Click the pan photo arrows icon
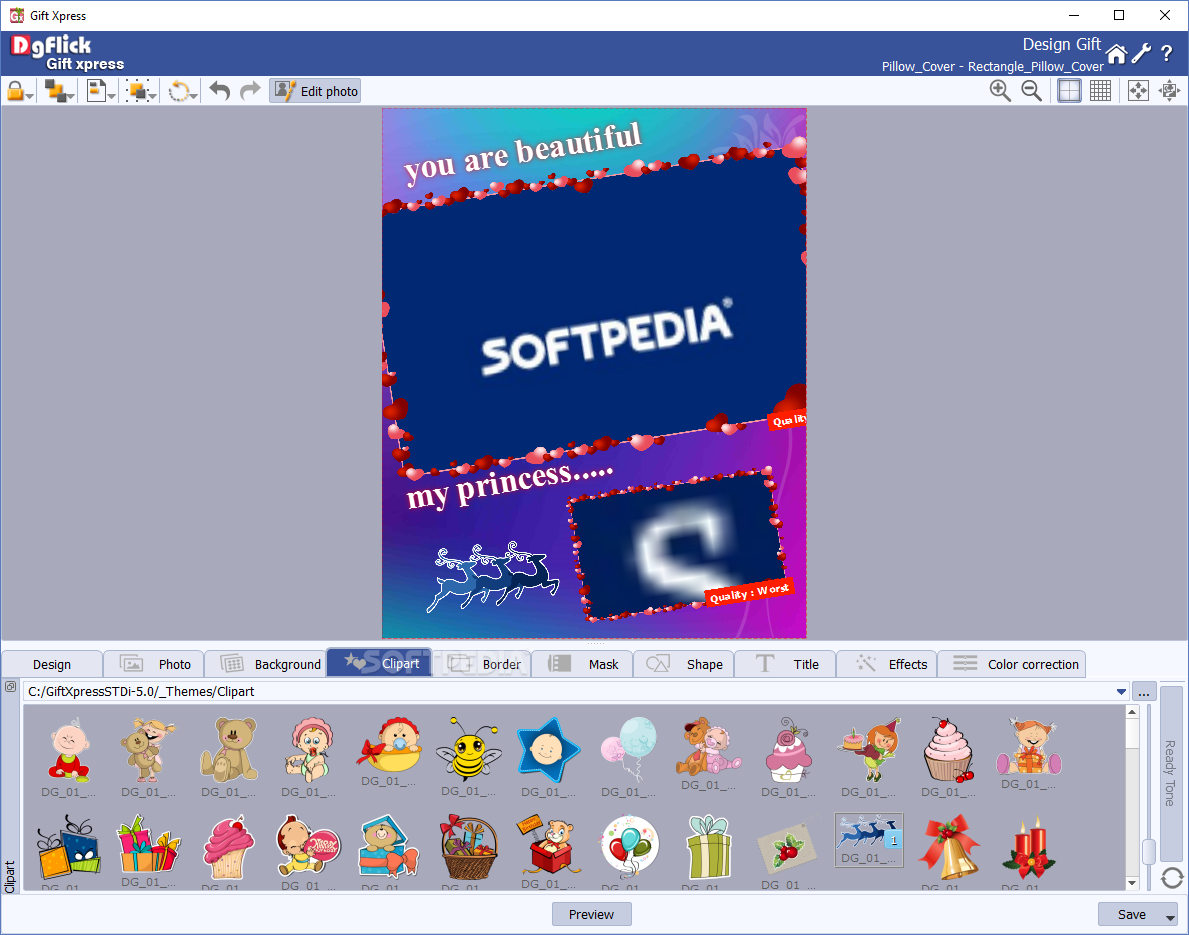Viewport: 1189px width, 935px height. (1169, 91)
